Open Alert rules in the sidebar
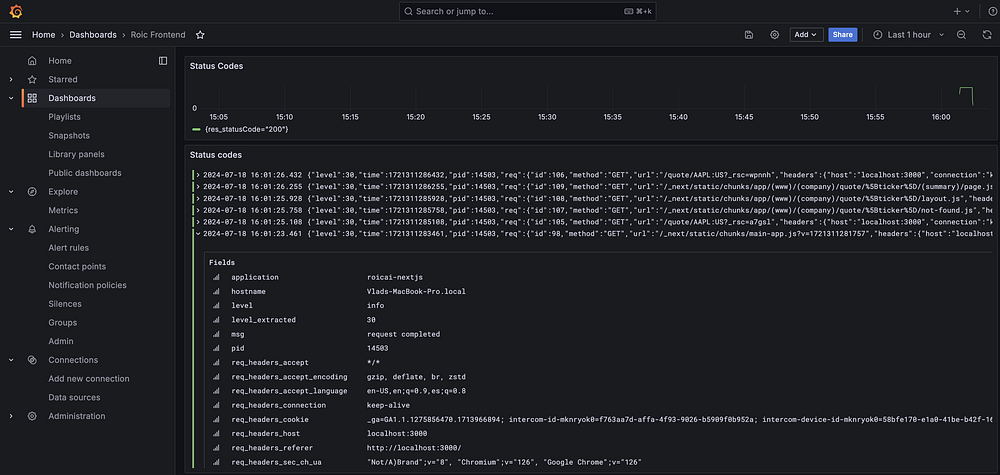 tap(68, 248)
